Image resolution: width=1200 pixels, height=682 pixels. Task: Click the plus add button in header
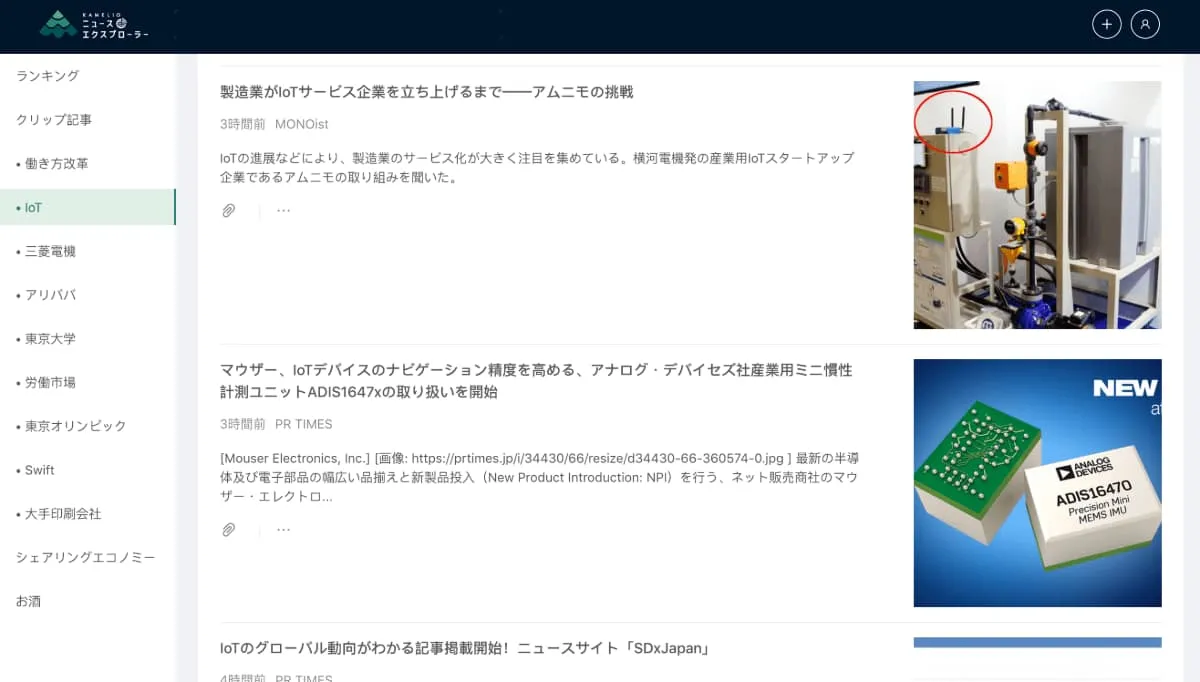coord(1106,25)
